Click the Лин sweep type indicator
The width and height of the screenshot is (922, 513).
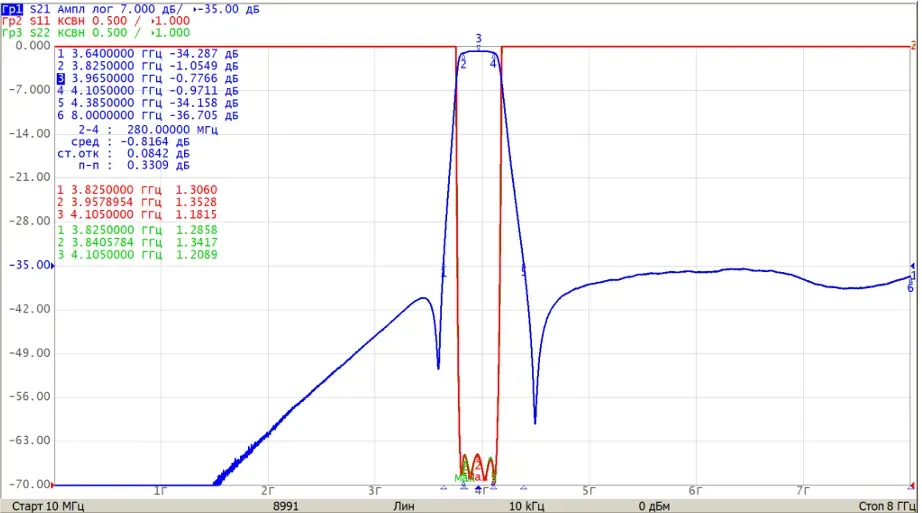click(404, 506)
